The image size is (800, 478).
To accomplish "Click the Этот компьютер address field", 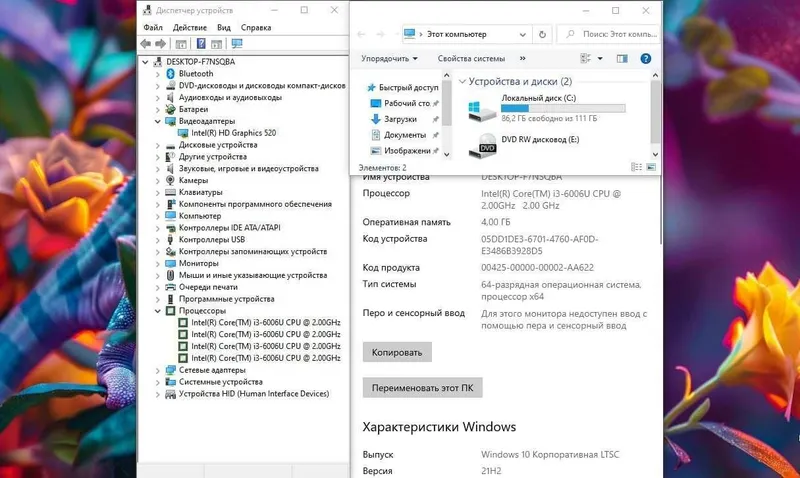I will pyautogui.click(x=467, y=34).
